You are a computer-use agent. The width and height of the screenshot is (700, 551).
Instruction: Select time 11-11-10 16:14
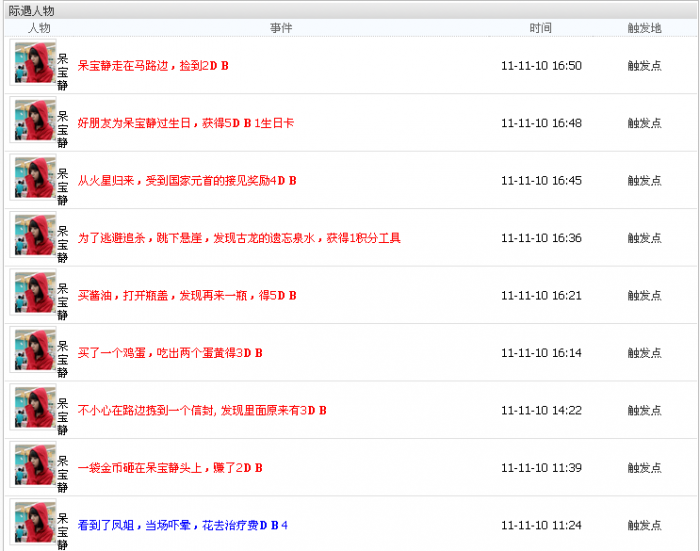(541, 353)
